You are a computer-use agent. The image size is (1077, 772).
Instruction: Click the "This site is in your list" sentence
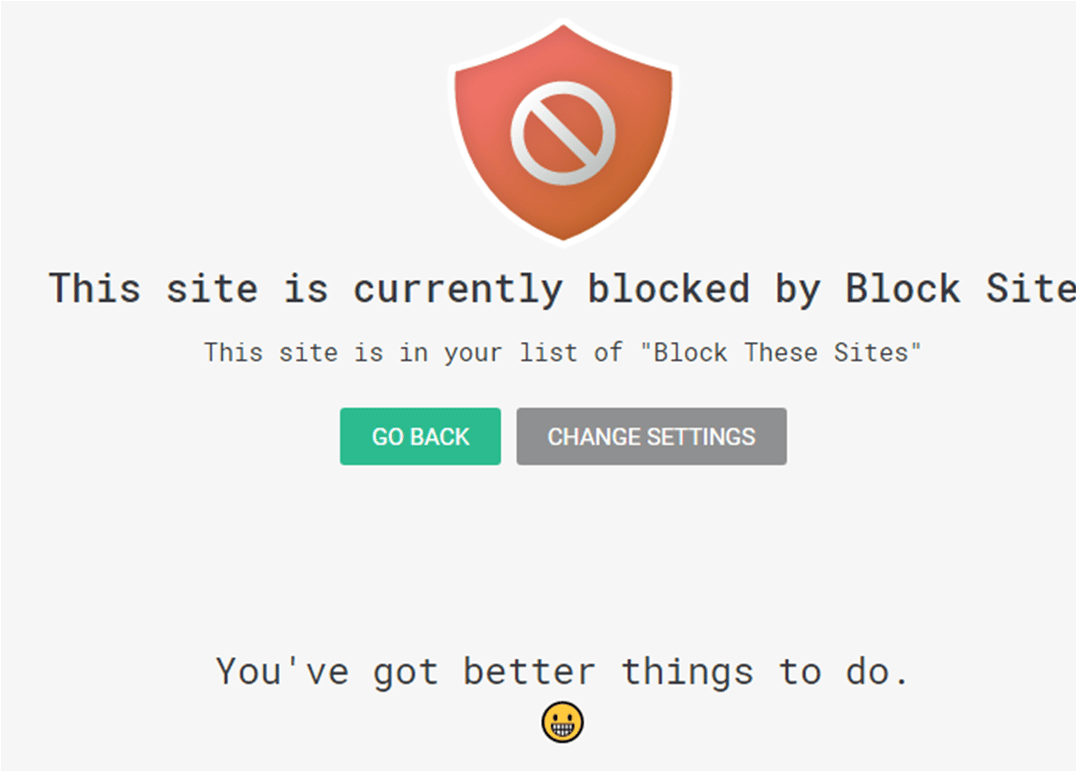563,352
